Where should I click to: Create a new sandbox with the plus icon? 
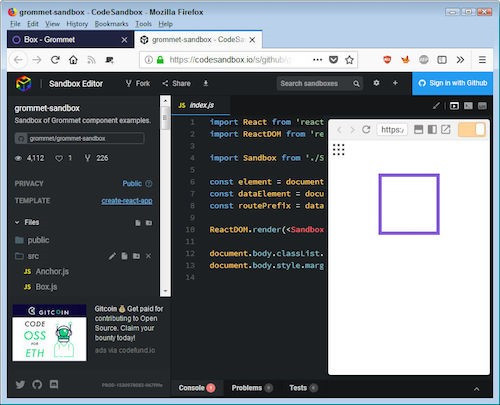395,83
